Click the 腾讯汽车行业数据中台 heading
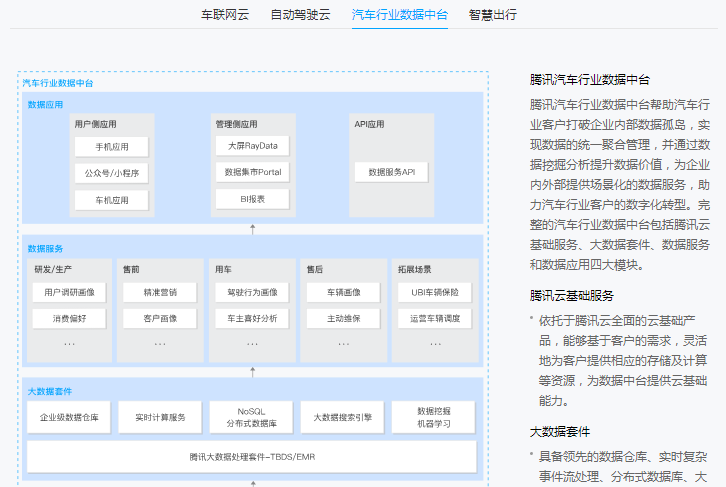This screenshot has height=487, width=726. point(589,80)
